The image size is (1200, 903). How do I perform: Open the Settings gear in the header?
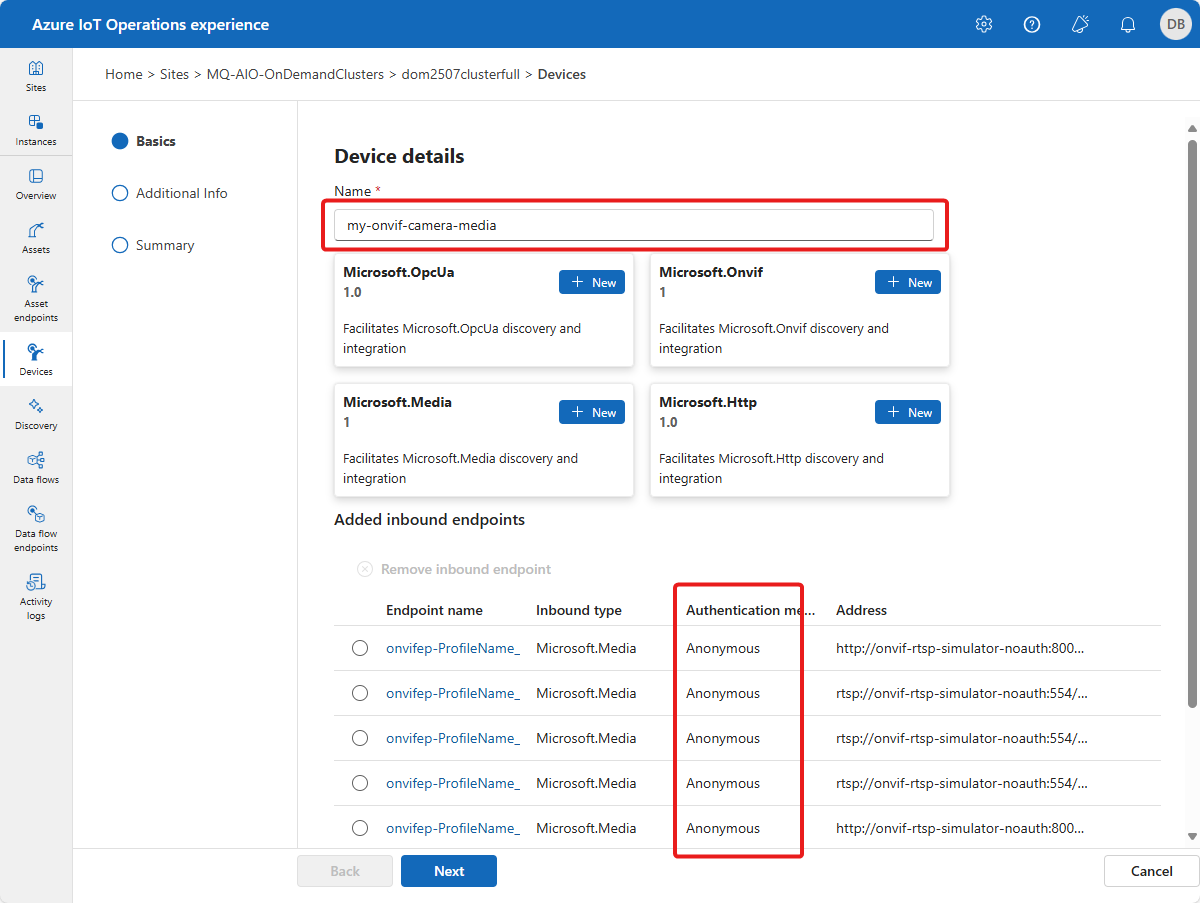(984, 24)
